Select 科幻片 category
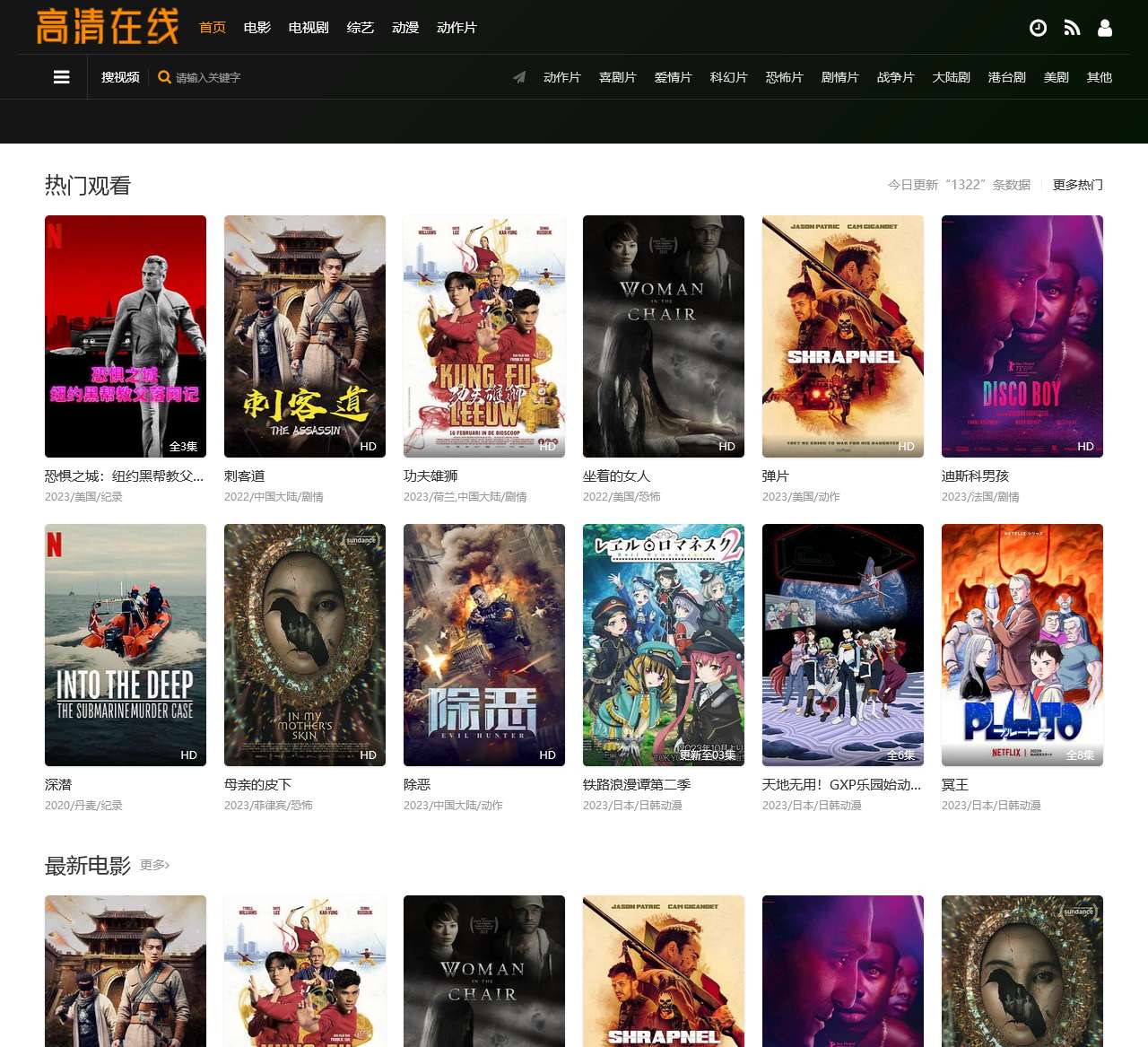Image resolution: width=1148 pixels, height=1047 pixels. [729, 77]
